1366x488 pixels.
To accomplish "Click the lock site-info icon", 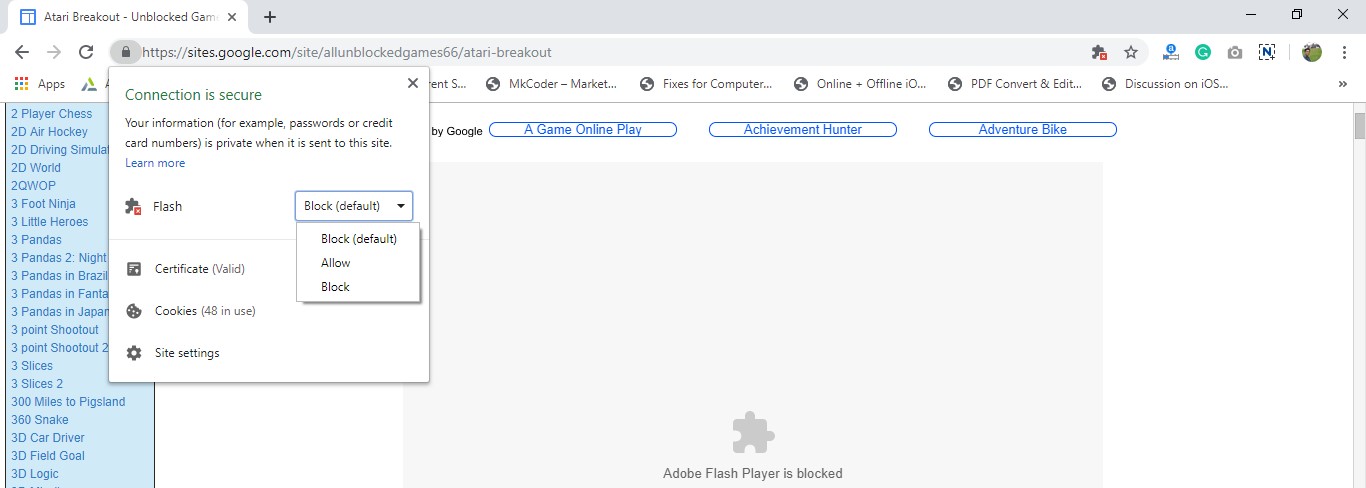I will click(125, 52).
